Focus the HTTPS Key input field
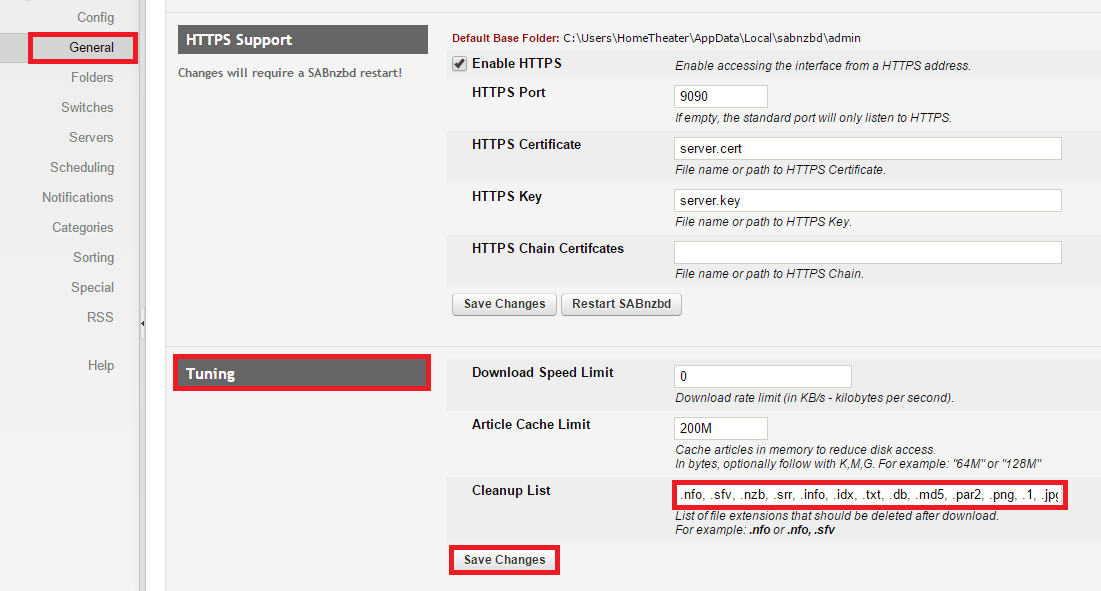1101x591 pixels. [x=867, y=200]
